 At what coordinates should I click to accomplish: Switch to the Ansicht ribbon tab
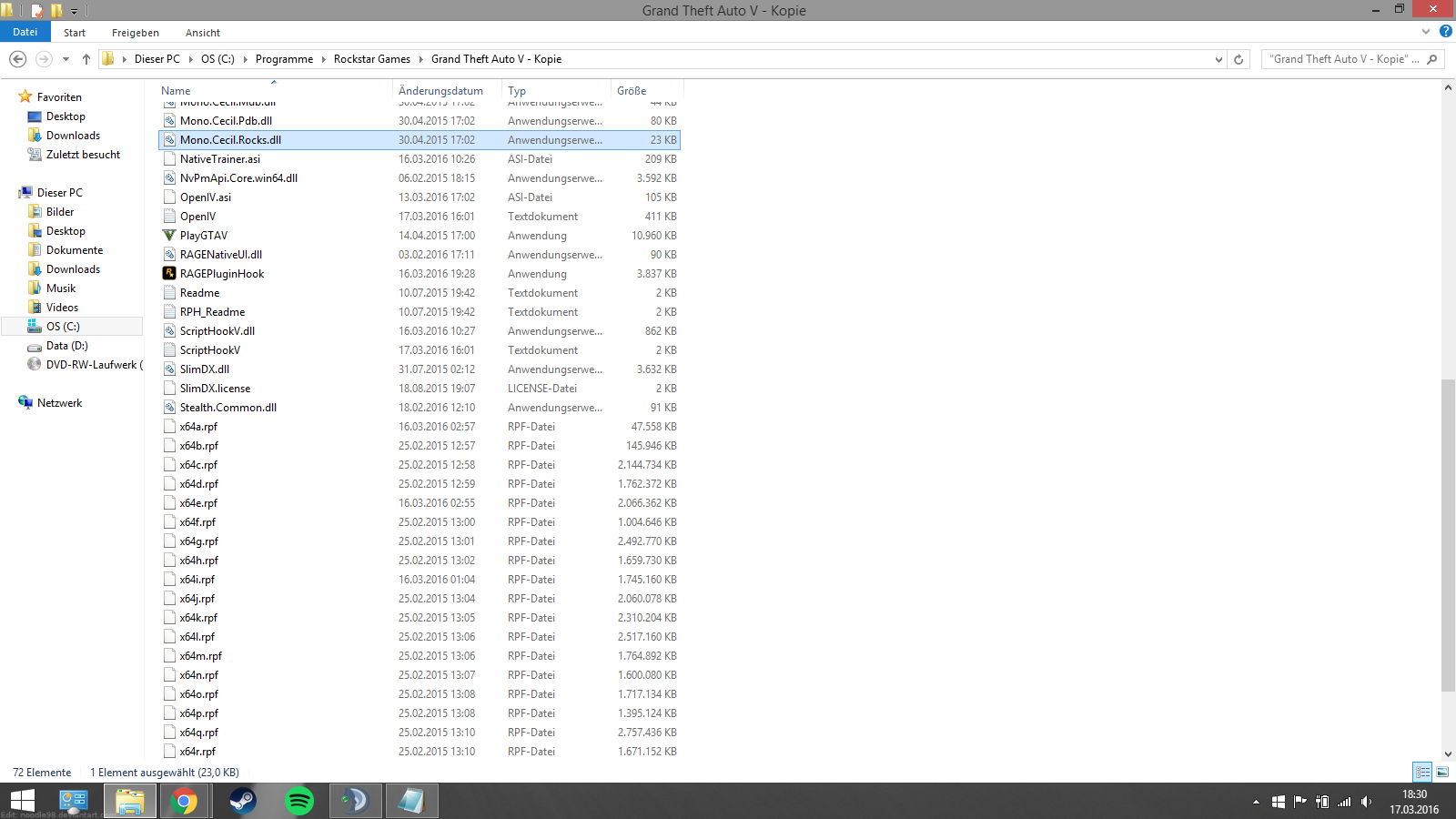203,33
